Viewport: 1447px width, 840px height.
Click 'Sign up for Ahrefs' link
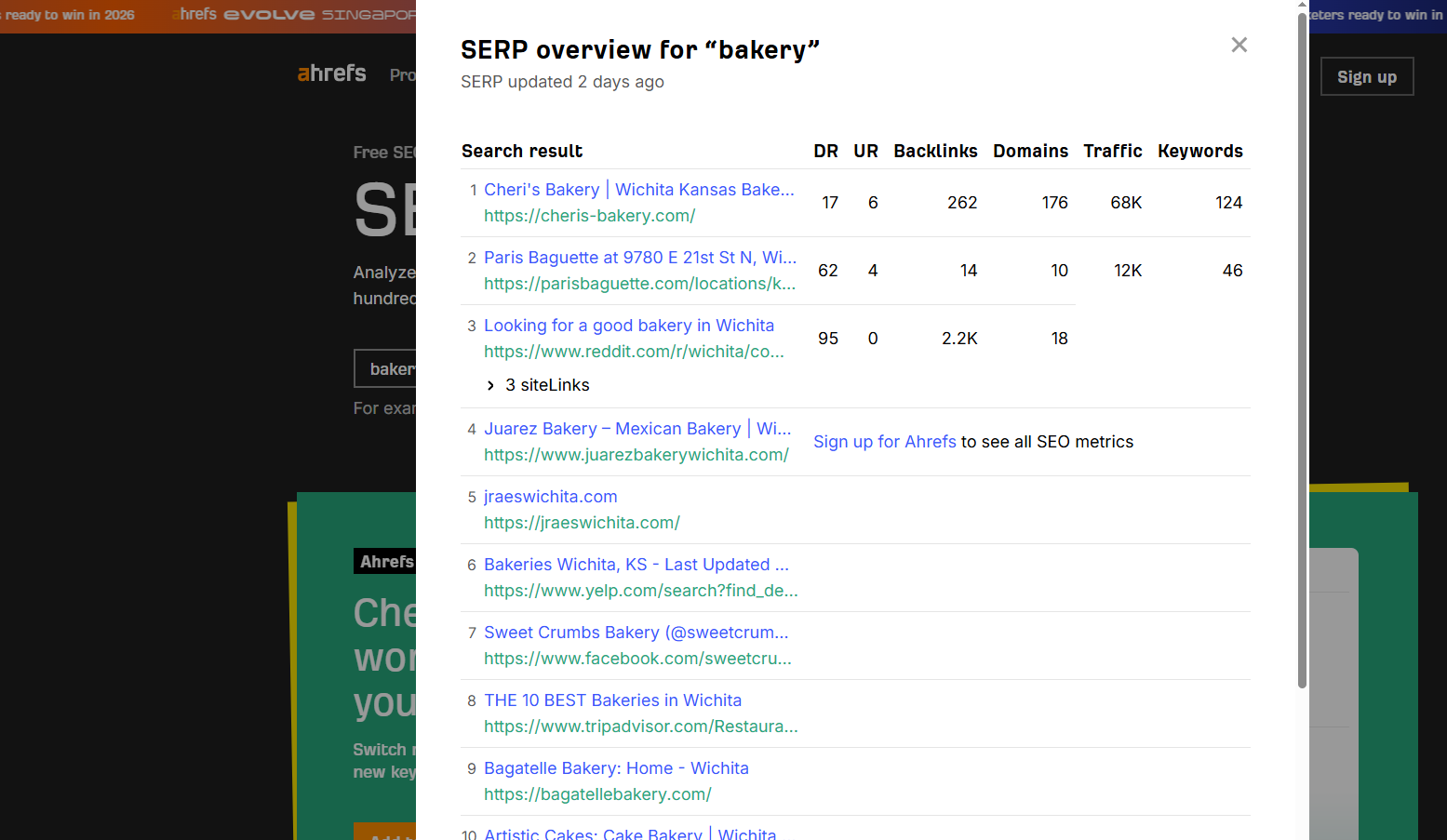(x=884, y=442)
